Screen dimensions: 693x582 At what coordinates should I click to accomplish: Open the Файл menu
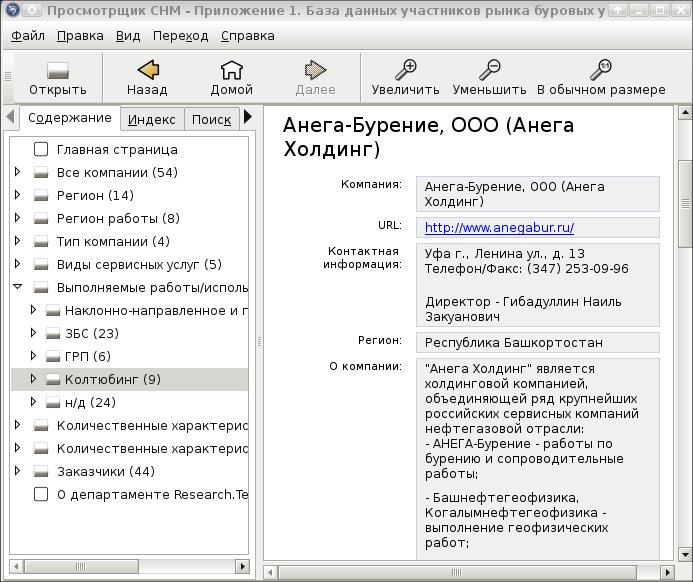point(28,36)
